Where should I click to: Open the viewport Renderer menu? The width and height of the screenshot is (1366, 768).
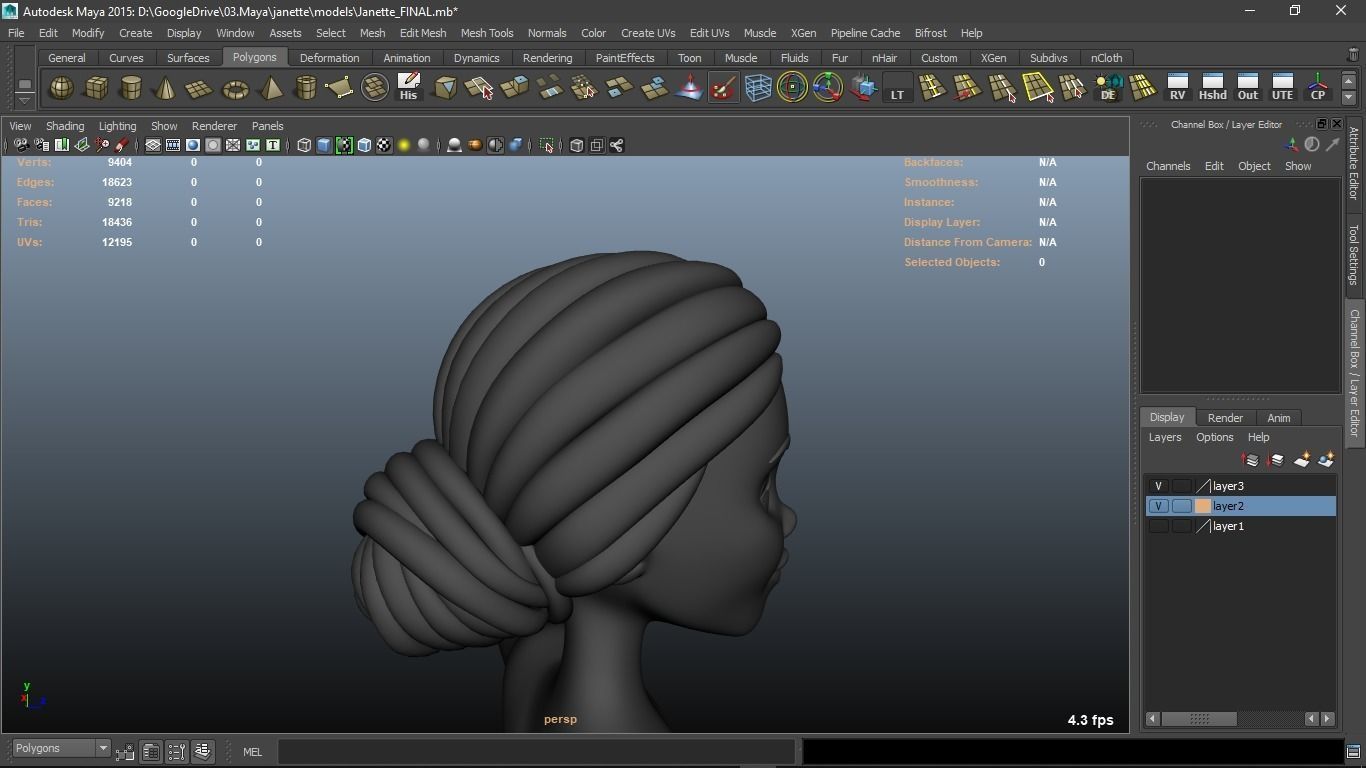214,126
